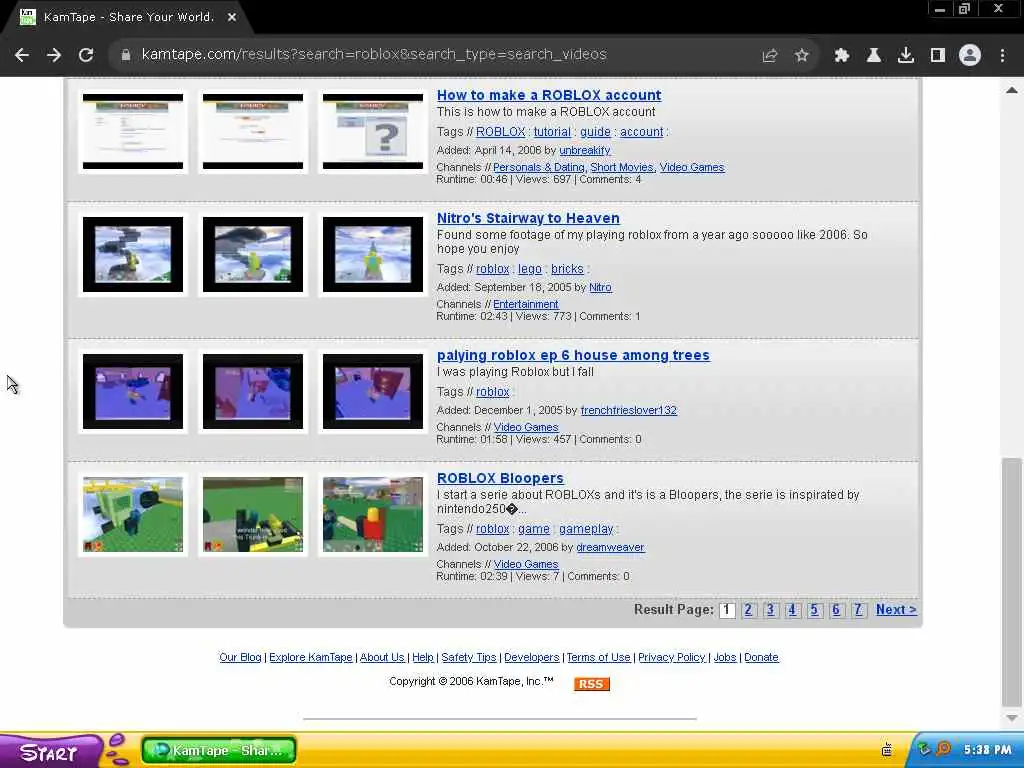Go to result page 7
The image size is (1024, 768).
[x=858, y=610]
